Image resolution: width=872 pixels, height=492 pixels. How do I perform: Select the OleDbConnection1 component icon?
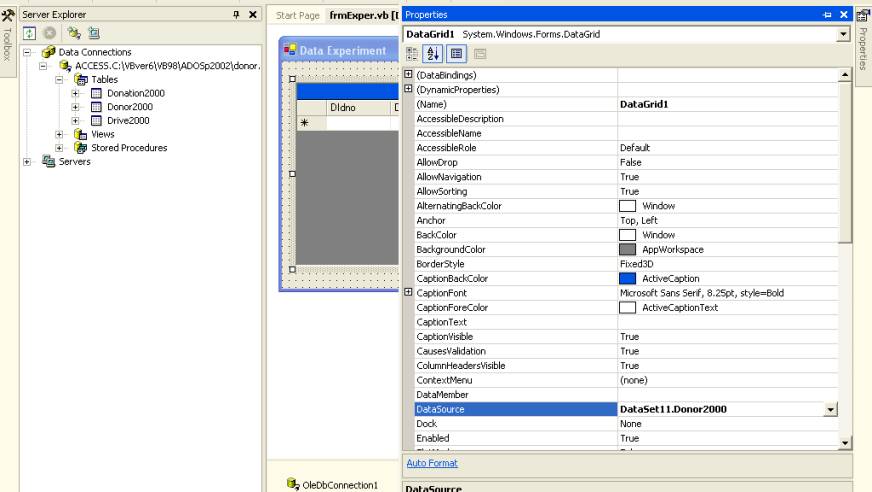[293, 484]
